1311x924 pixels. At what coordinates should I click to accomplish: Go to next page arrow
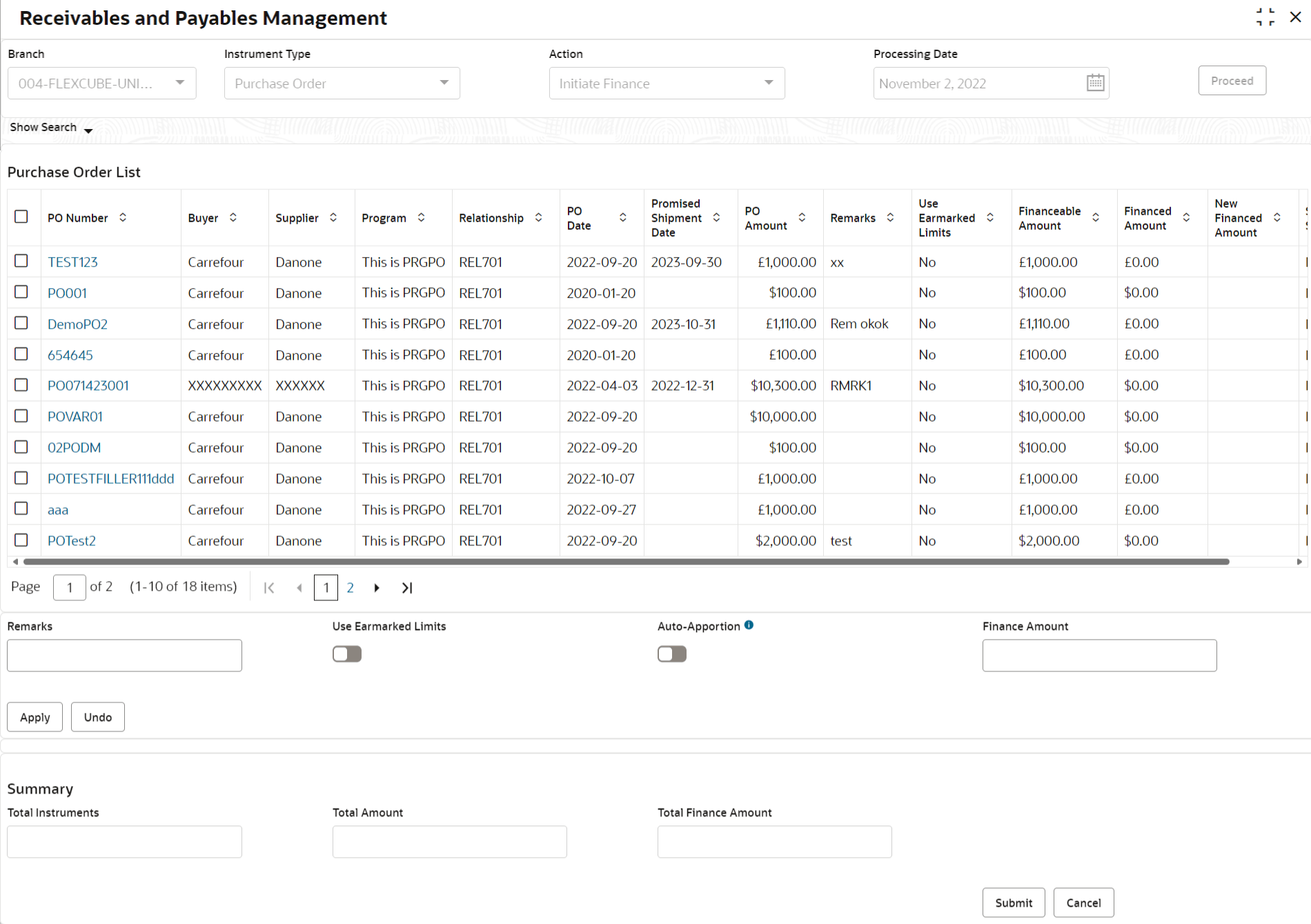point(377,588)
